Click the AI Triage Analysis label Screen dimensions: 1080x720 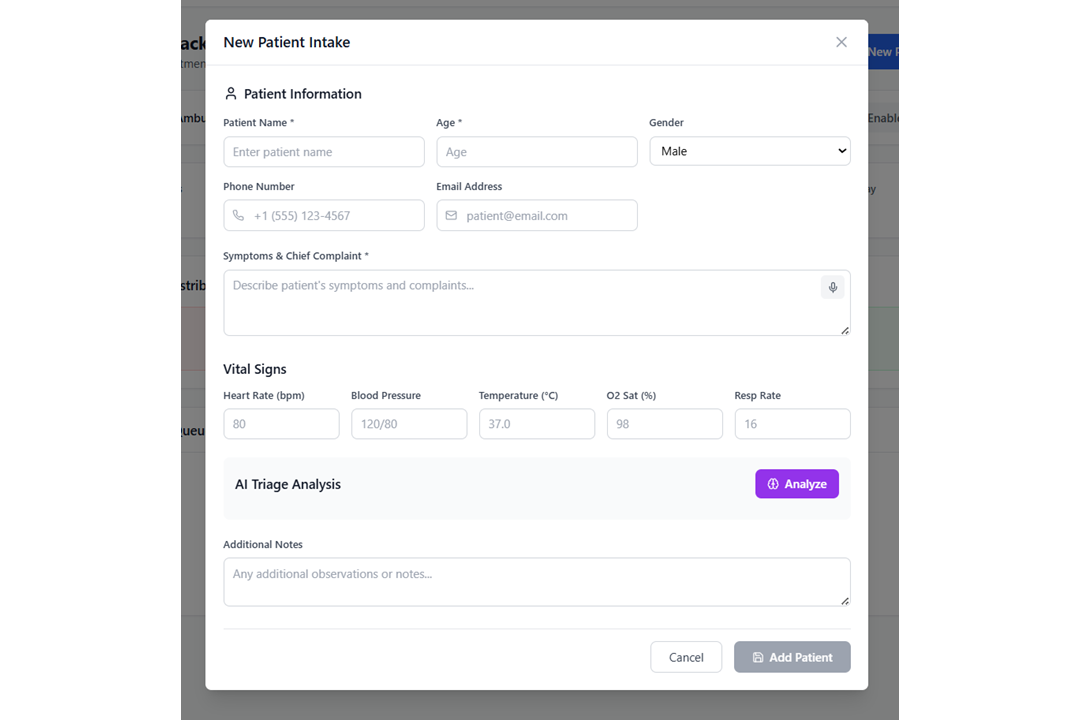[288, 484]
